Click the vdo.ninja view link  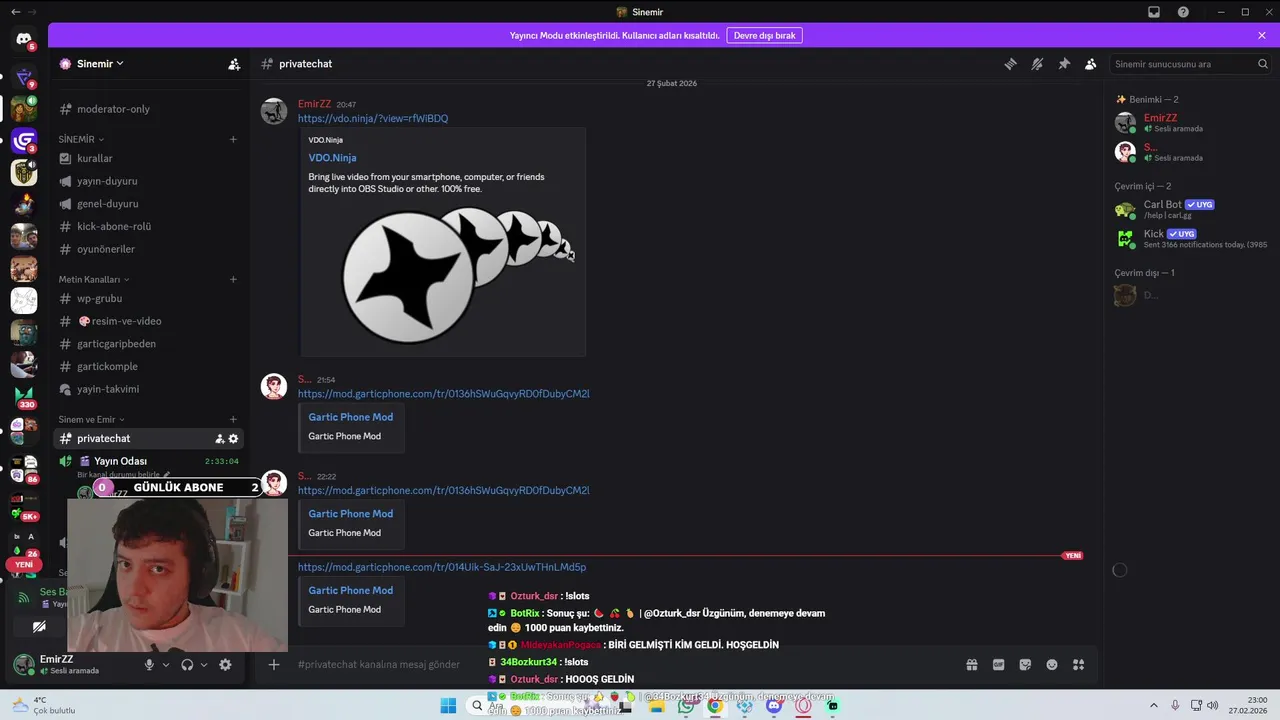click(x=373, y=118)
